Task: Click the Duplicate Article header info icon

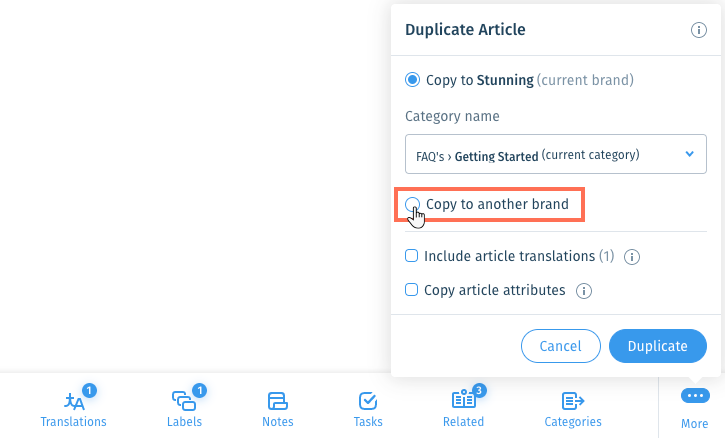Action: click(699, 30)
